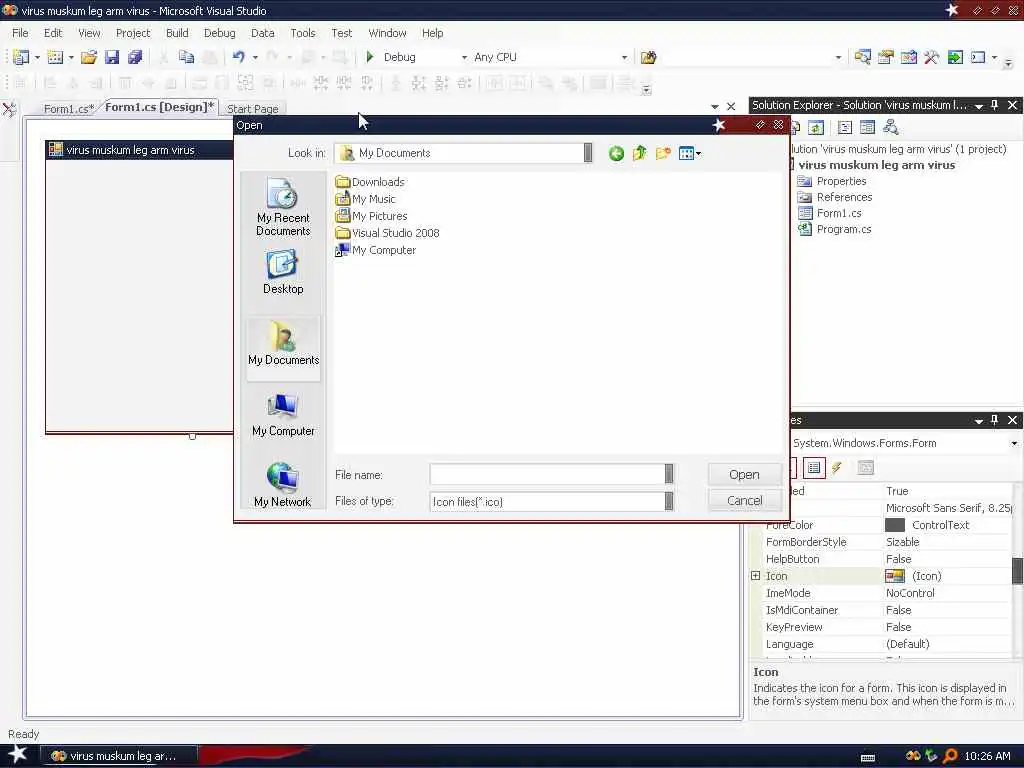Click the Find in Files icon
This screenshot has width=1024, height=768.
(x=648, y=57)
